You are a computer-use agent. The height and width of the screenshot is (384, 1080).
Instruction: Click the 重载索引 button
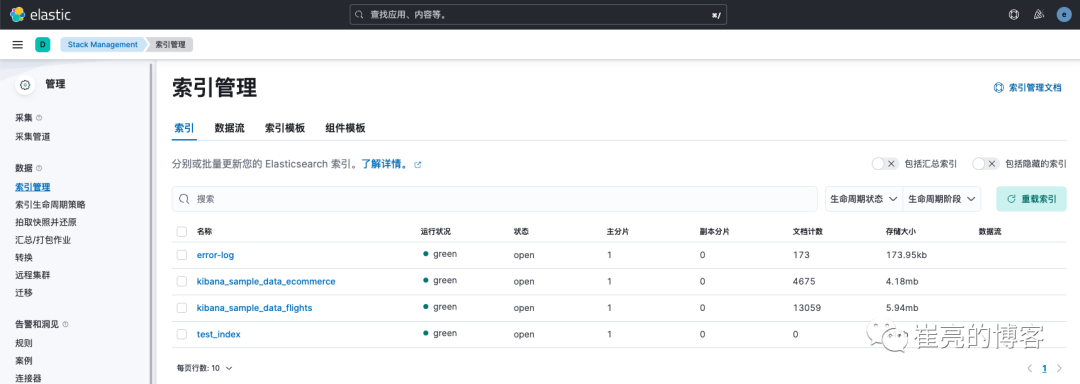pyautogui.click(x=1031, y=198)
